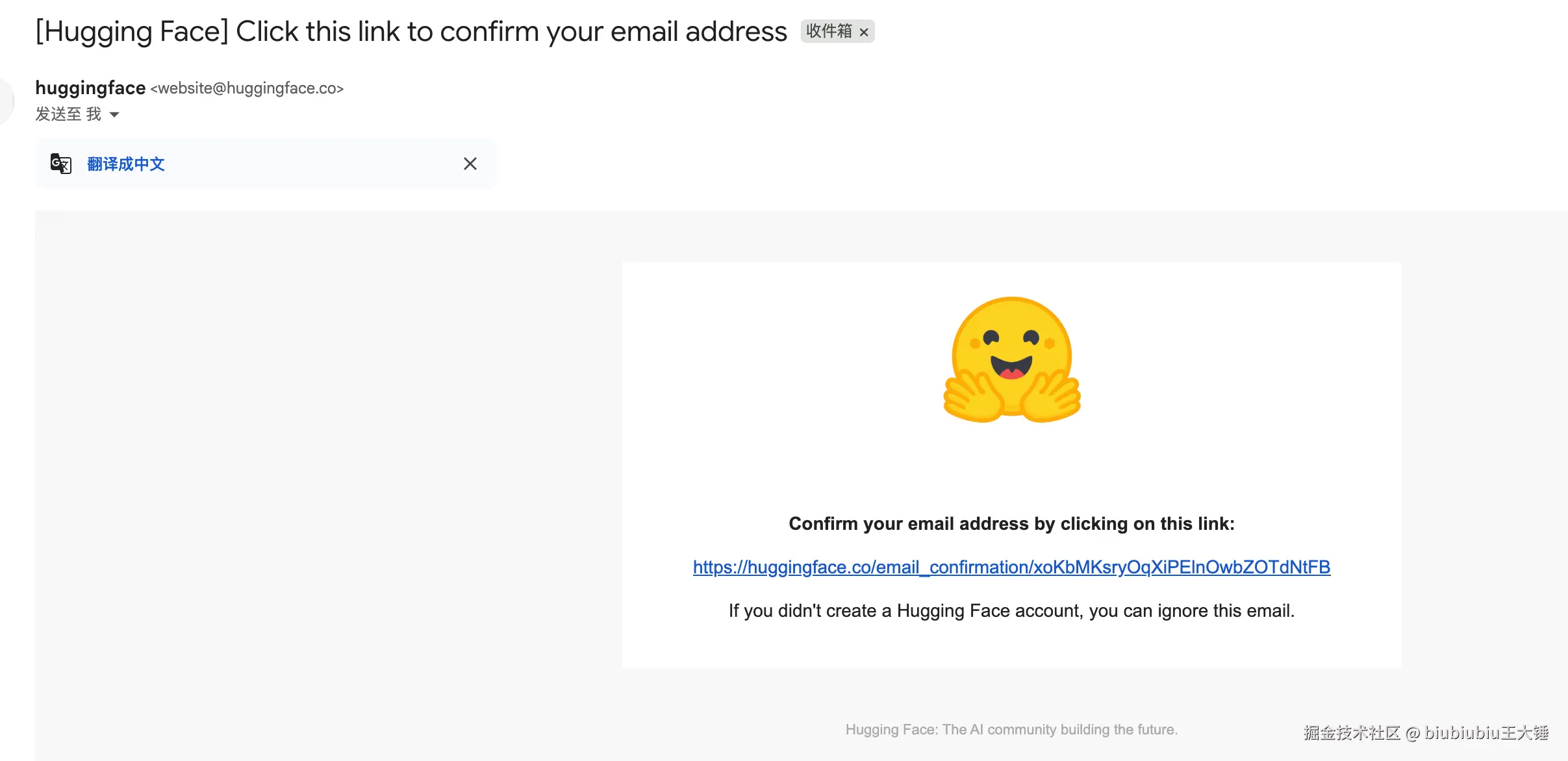Viewport: 1568px width, 761px height.
Task: Click the sender name huggingface
Action: pyautogui.click(x=90, y=88)
